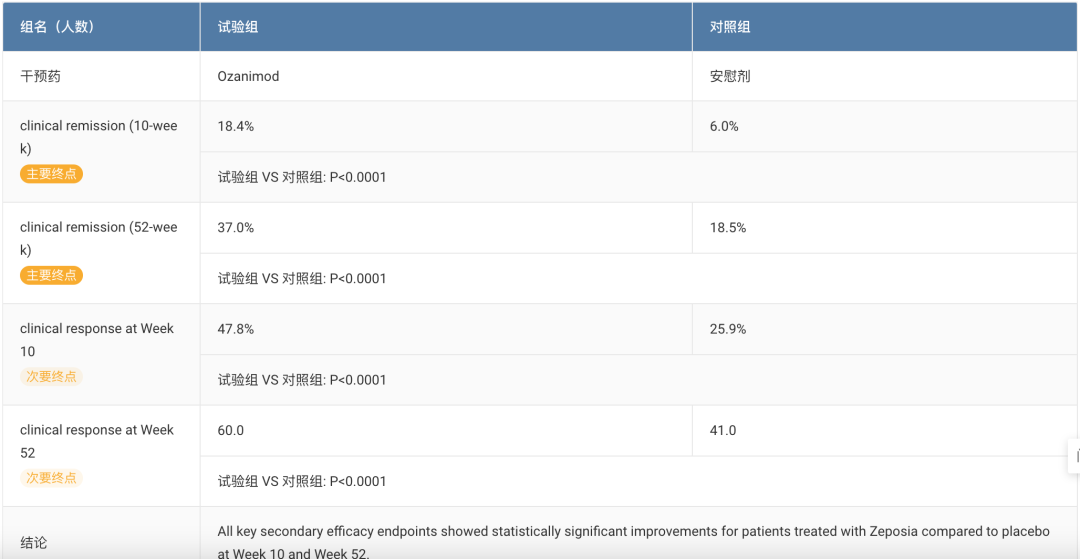Select the 试验组 column header
This screenshot has height=559, width=1080.
[238, 27]
